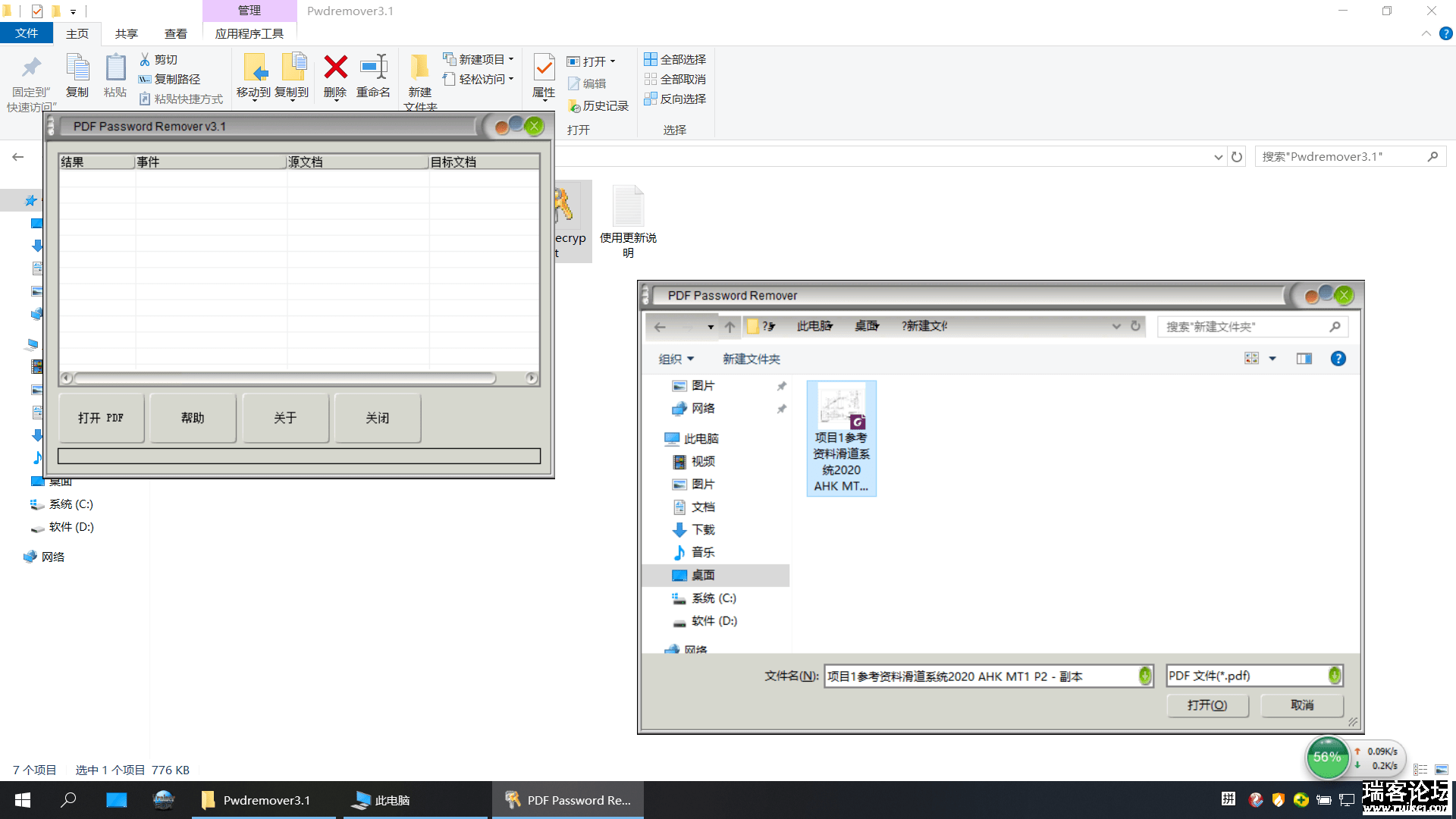Switch to the View ribbon tab
Viewport: 1456px width, 819px height.
pyautogui.click(x=176, y=33)
